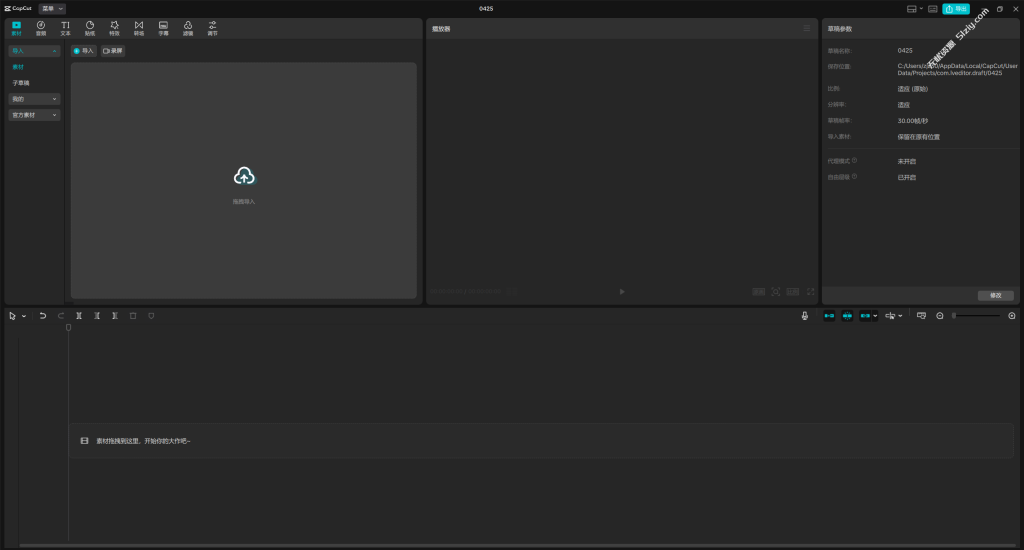Image resolution: width=1024 pixels, height=550 pixels.
Task: Click the timeline zoom slider
Action: [976, 316]
